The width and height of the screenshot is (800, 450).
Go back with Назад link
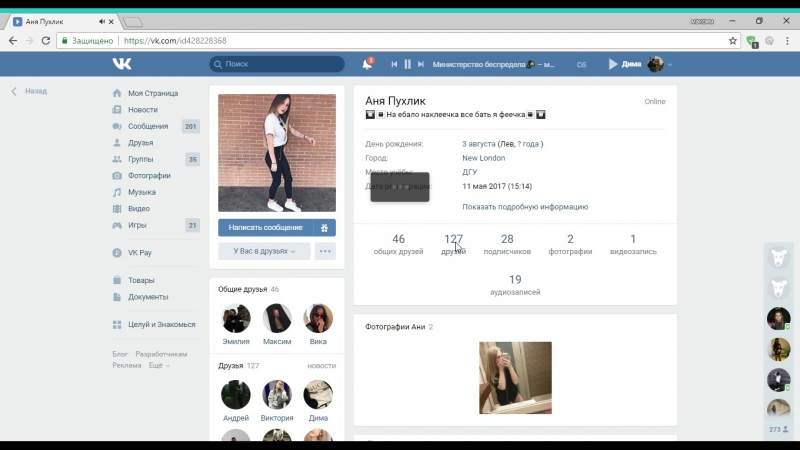(x=30, y=91)
